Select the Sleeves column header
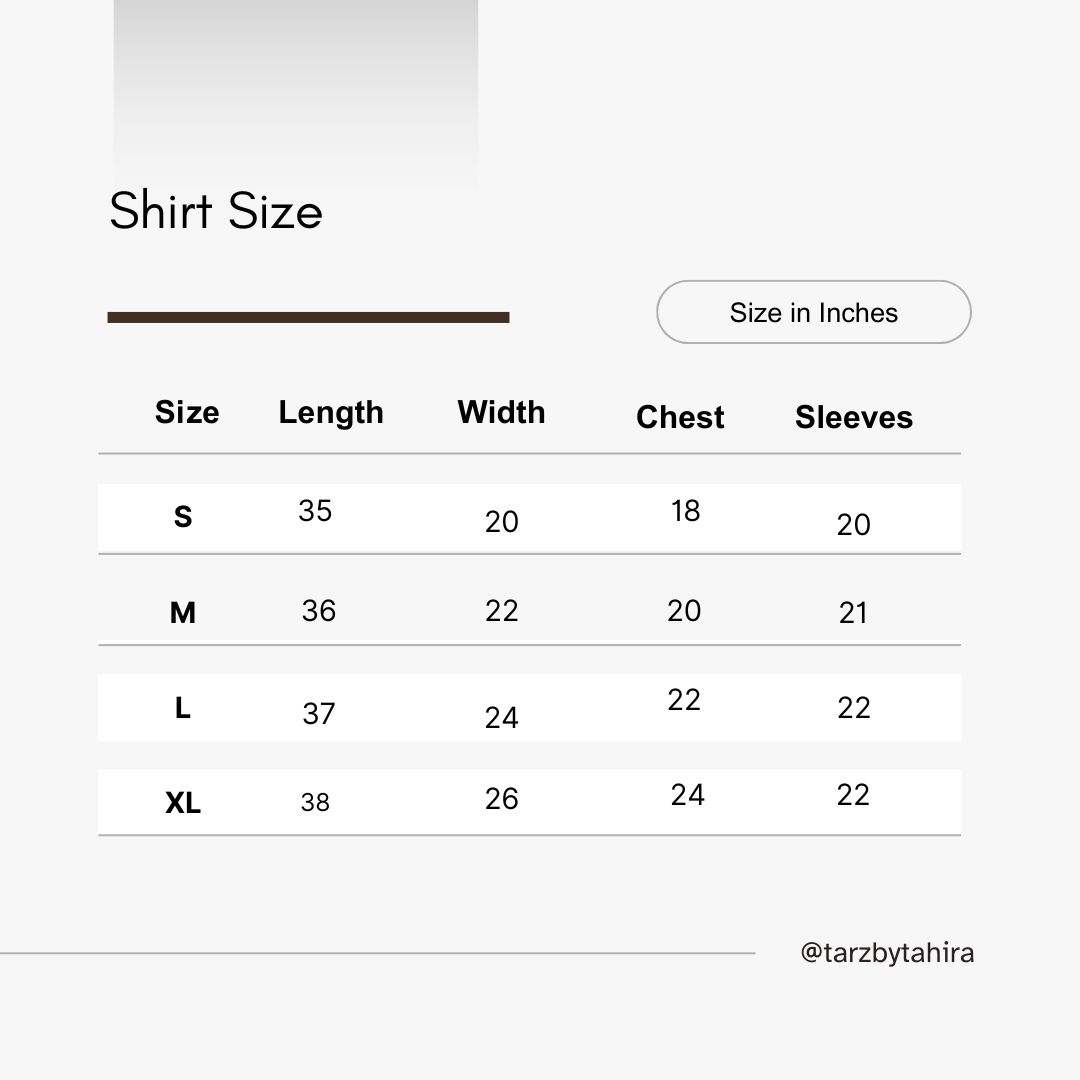1080x1080 pixels. point(854,417)
